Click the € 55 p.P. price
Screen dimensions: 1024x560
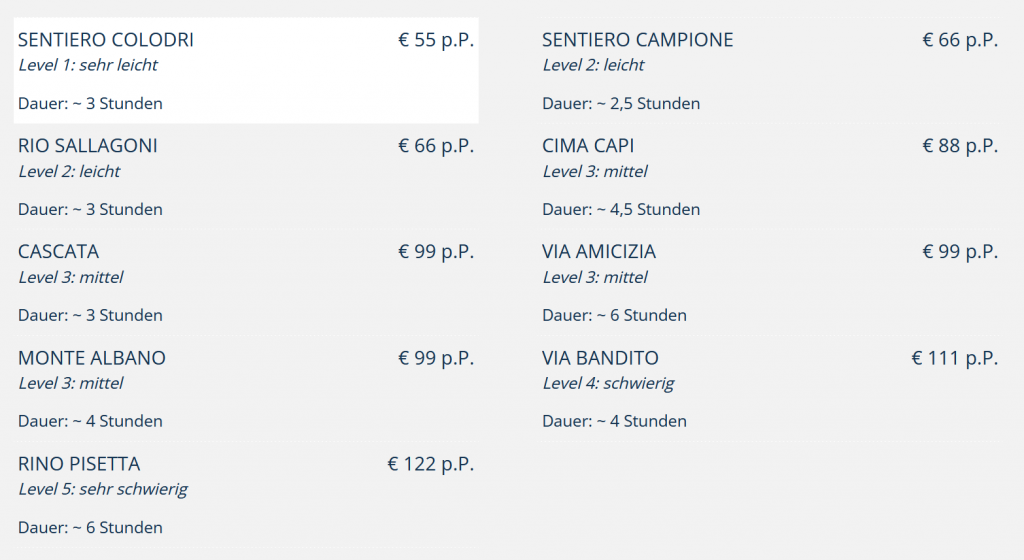click(436, 40)
